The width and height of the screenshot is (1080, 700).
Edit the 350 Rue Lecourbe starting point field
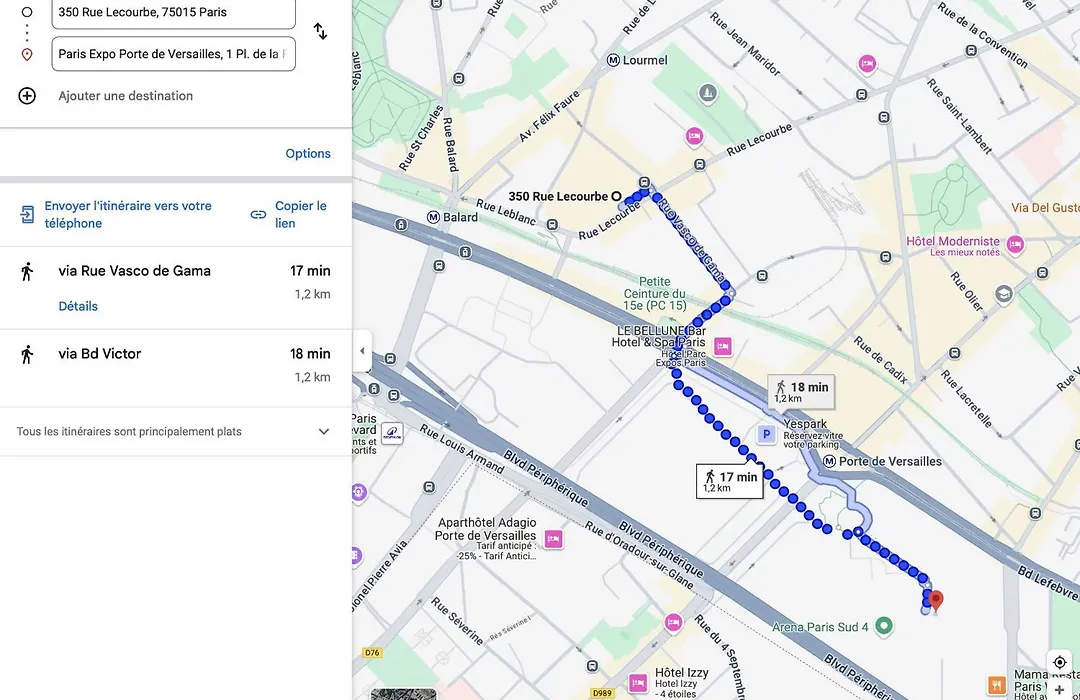coord(174,12)
